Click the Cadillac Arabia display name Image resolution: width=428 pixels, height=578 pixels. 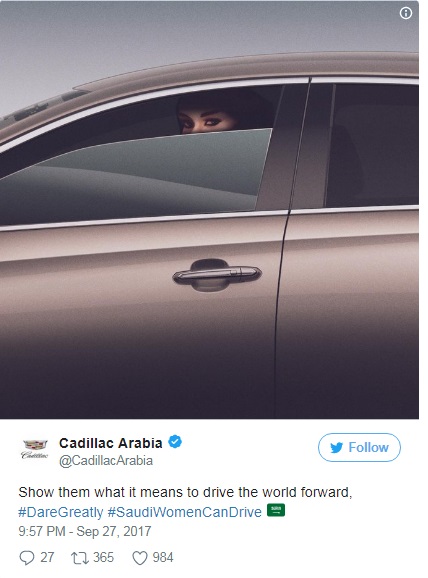[111, 443]
